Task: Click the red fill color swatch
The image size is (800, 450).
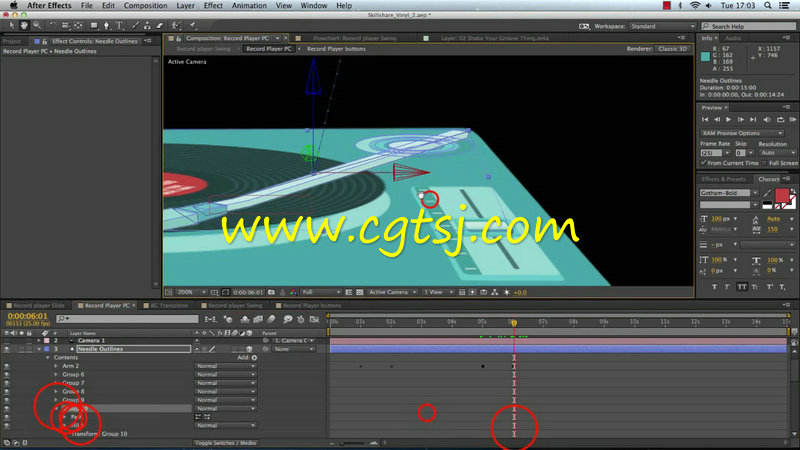Action: click(782, 195)
